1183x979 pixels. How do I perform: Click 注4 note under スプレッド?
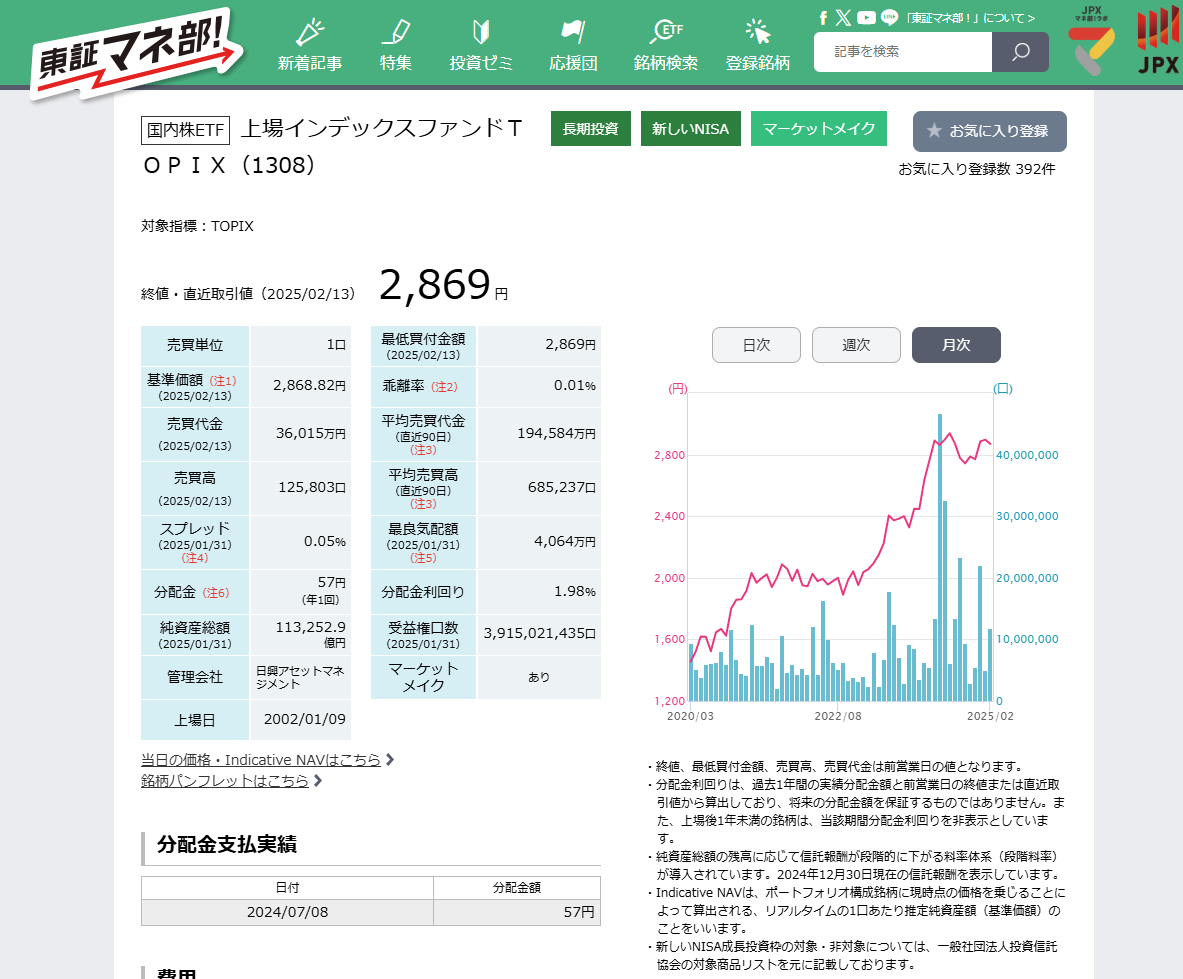(x=195, y=558)
